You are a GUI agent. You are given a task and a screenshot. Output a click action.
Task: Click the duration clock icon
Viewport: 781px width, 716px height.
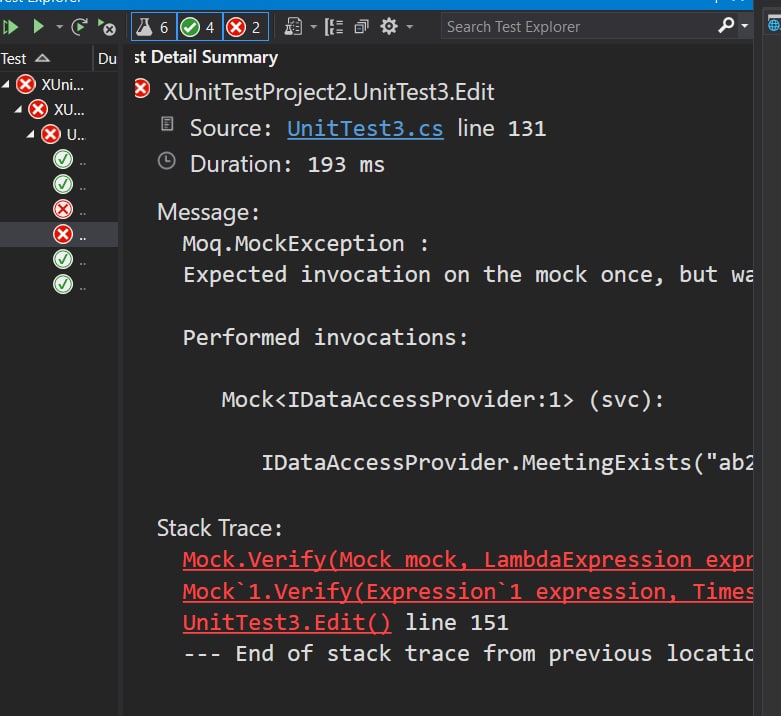tap(167, 161)
